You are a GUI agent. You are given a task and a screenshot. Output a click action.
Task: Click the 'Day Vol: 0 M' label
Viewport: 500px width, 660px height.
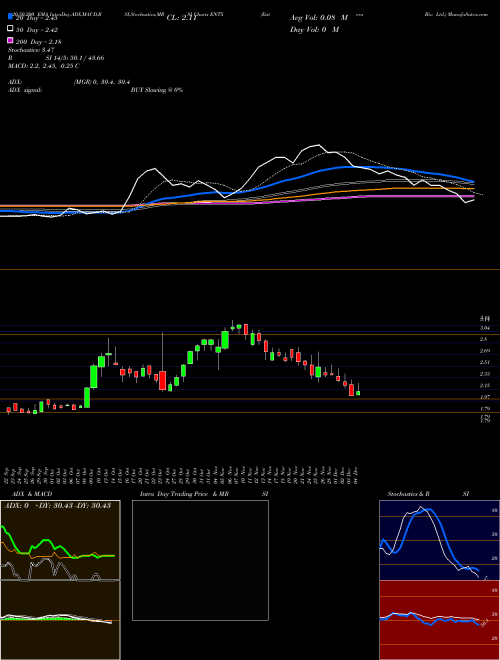(314, 29)
